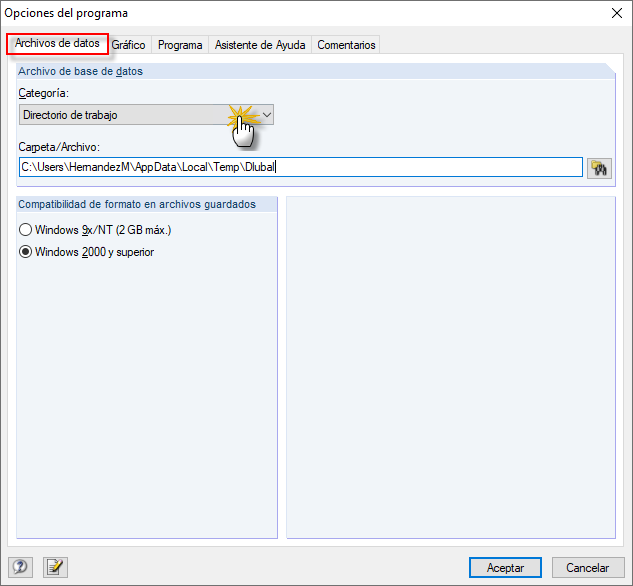
Task: Select Windows 2000 y superior option
Action: [x=87, y=252]
